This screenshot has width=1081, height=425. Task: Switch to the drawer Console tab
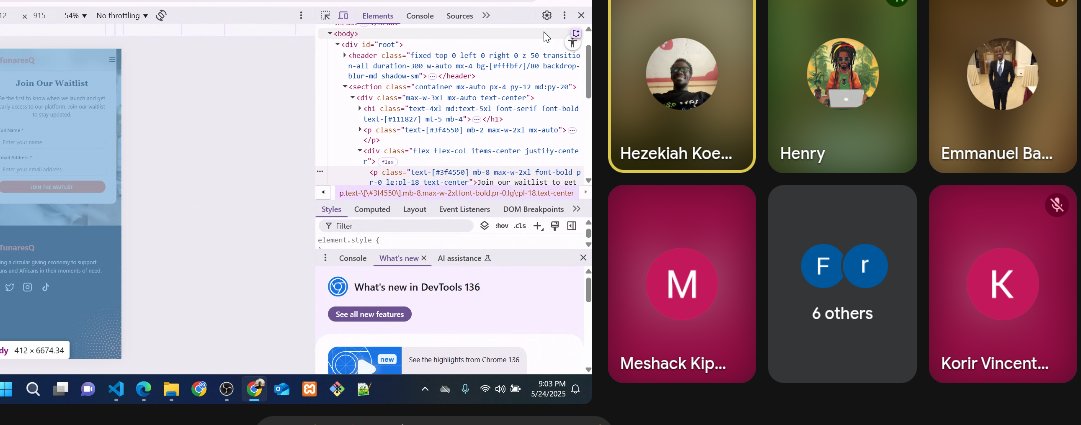[353, 259]
